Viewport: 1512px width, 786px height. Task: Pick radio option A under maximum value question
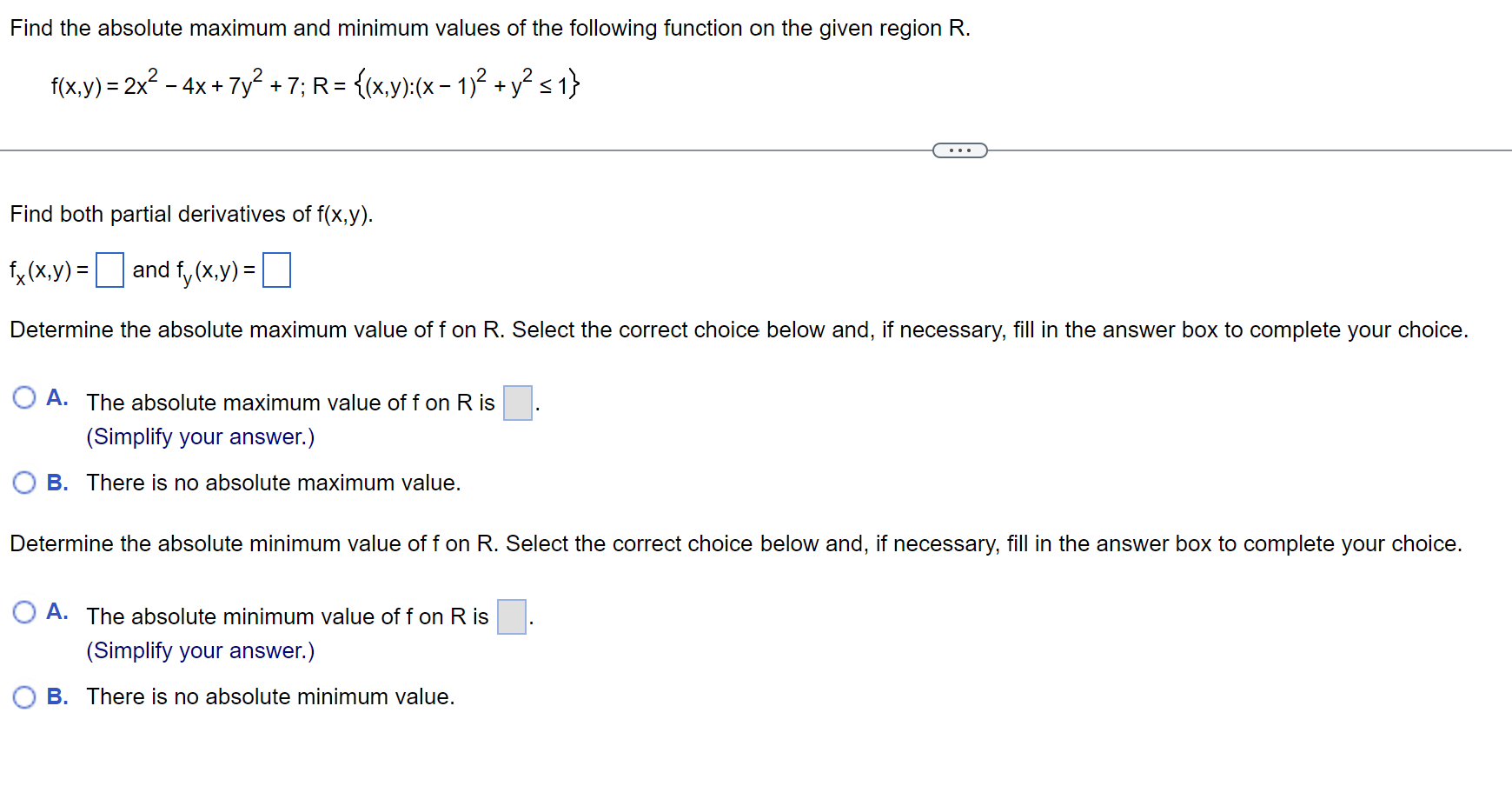coord(23,396)
